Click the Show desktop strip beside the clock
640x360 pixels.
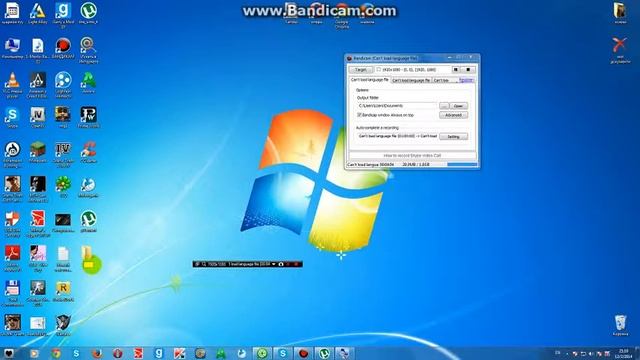tap(638, 353)
